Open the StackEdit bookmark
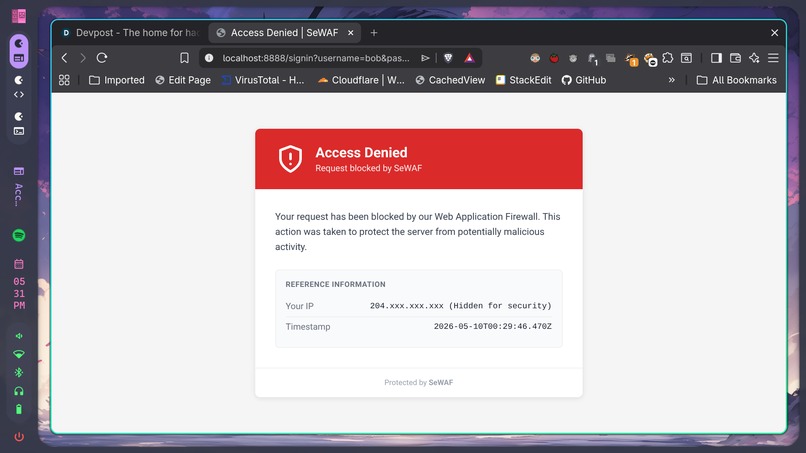 (x=523, y=80)
